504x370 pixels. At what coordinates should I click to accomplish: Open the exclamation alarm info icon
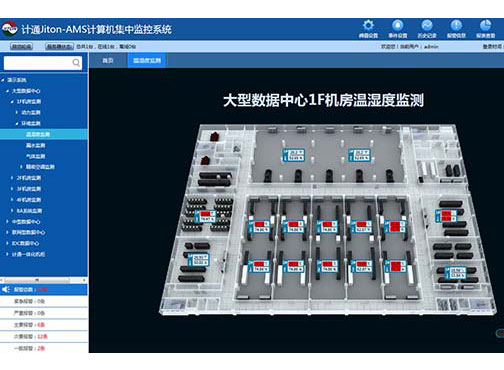[456, 25]
